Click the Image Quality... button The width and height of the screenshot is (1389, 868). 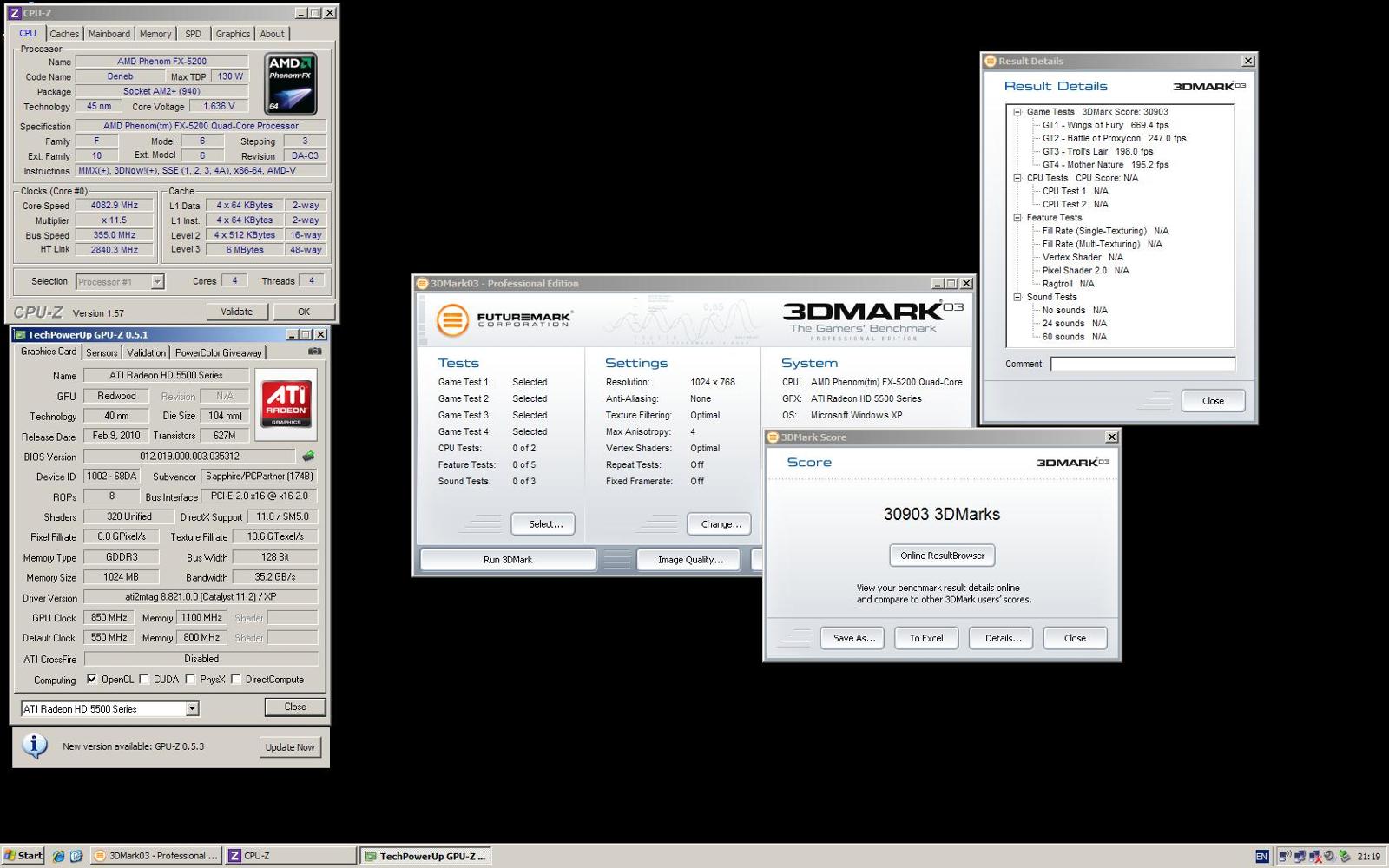[690, 560]
